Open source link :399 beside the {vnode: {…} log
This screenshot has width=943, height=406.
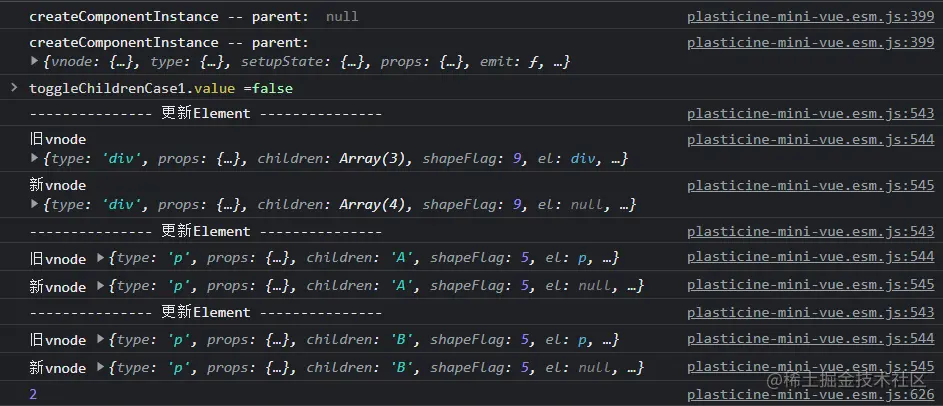pos(811,43)
